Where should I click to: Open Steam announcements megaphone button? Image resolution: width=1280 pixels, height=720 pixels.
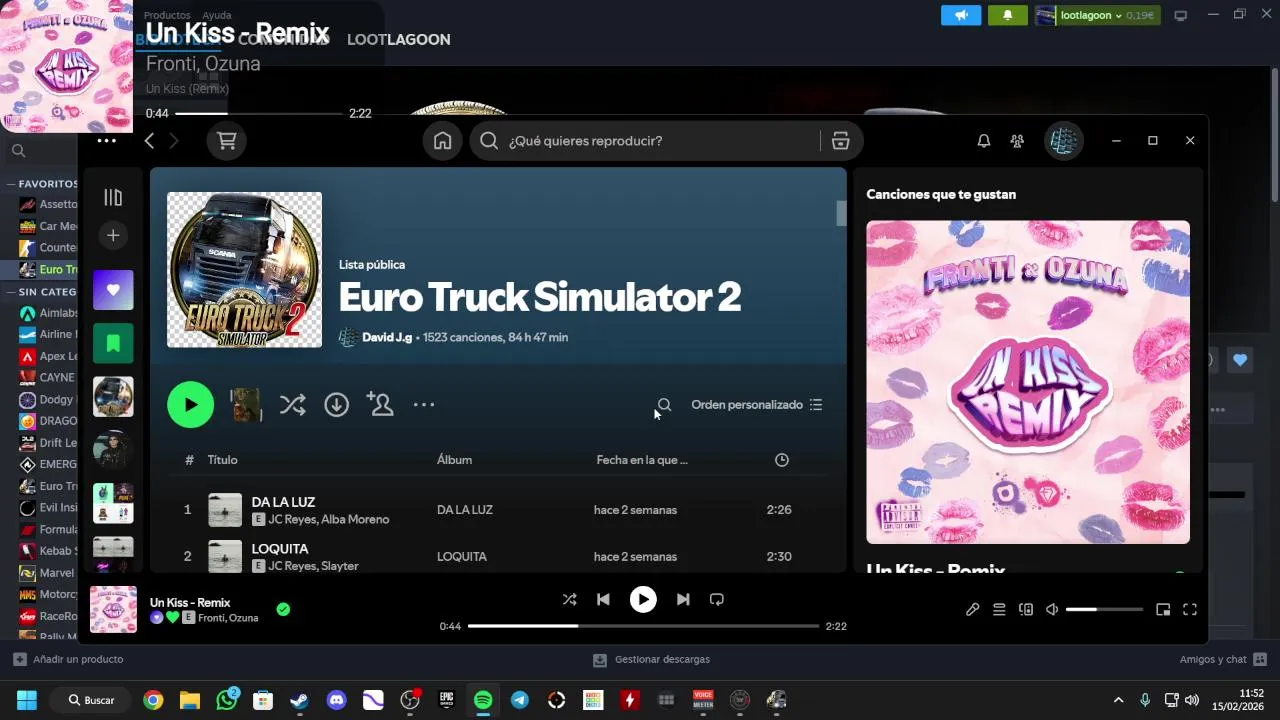pyautogui.click(x=961, y=15)
